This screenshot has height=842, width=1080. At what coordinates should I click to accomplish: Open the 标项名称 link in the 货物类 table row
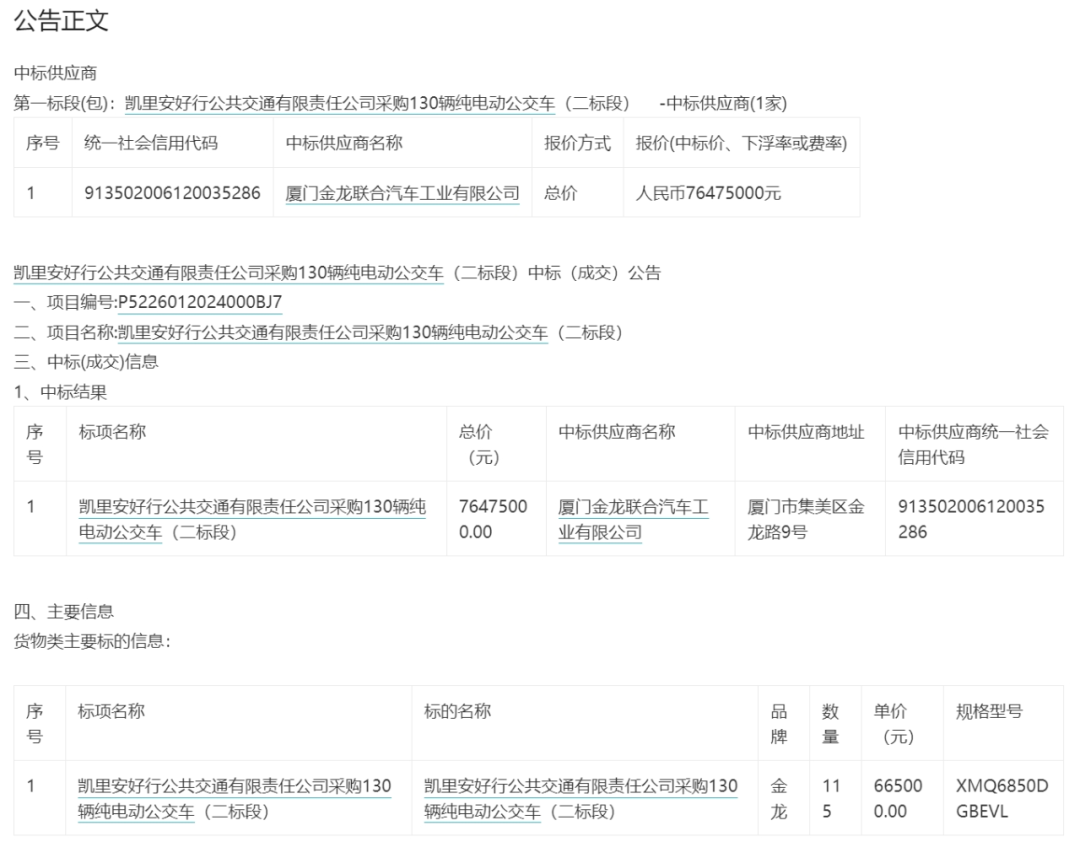pyautogui.click(x=234, y=799)
